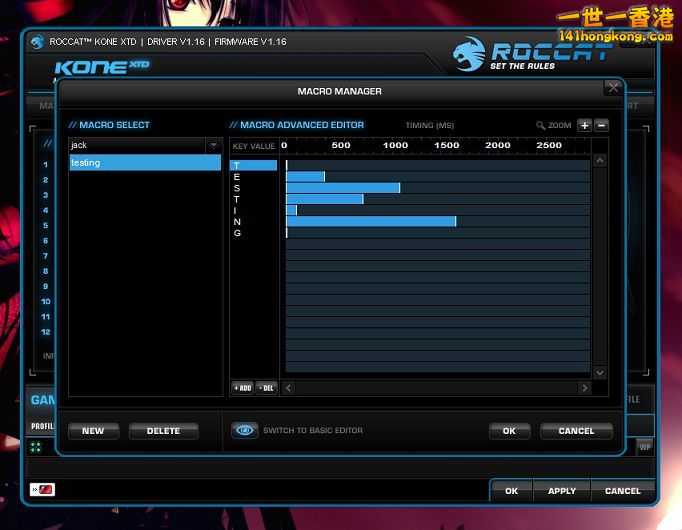Cancel changes in main Roccat window
This screenshot has height=530, width=682.
pyautogui.click(x=622, y=491)
